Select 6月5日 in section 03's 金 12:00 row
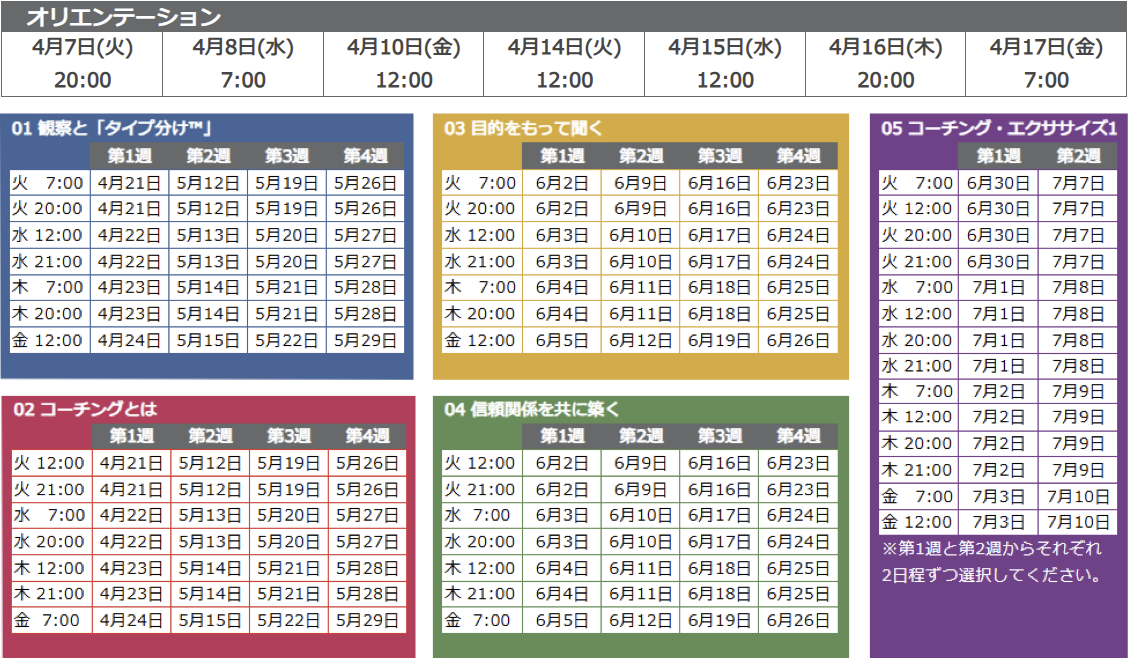This screenshot has width=1128, height=658. pyautogui.click(x=561, y=340)
